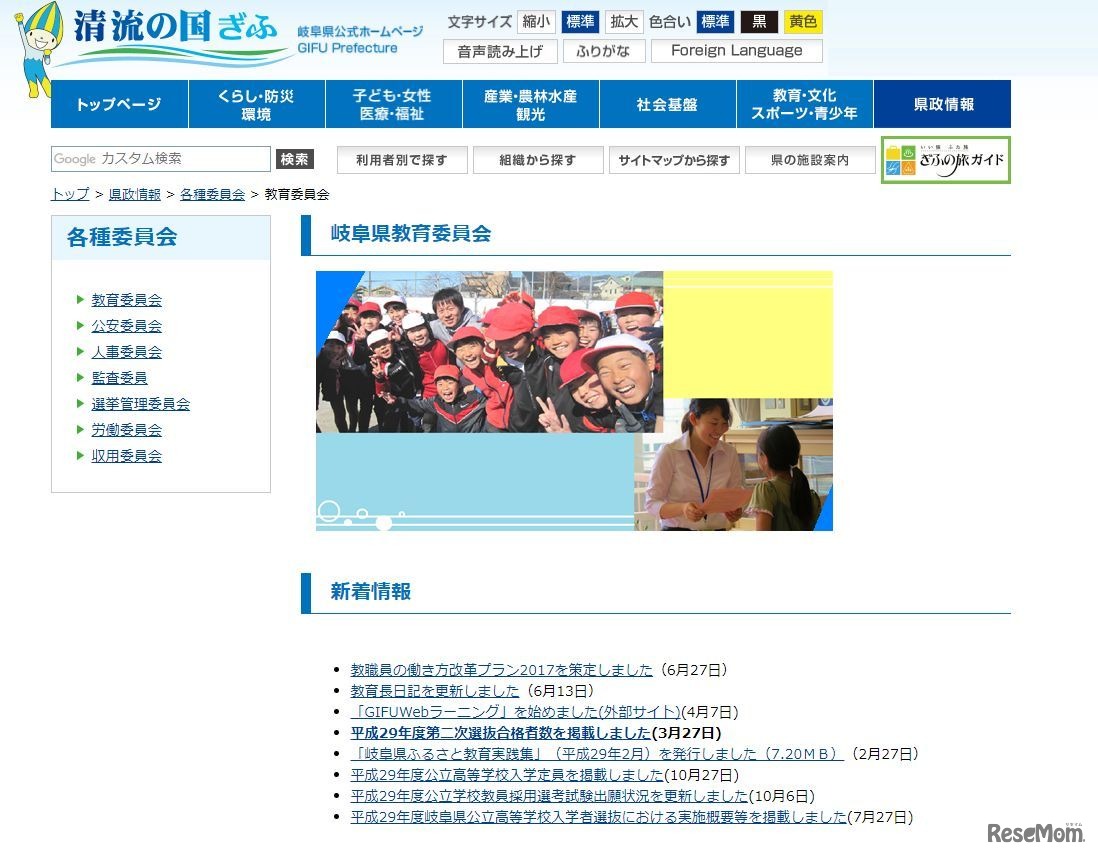The width and height of the screenshot is (1098, 856).
Task: Select the 教育・文化スポーツ・青少年 navigation tab
Action: pyautogui.click(x=805, y=103)
